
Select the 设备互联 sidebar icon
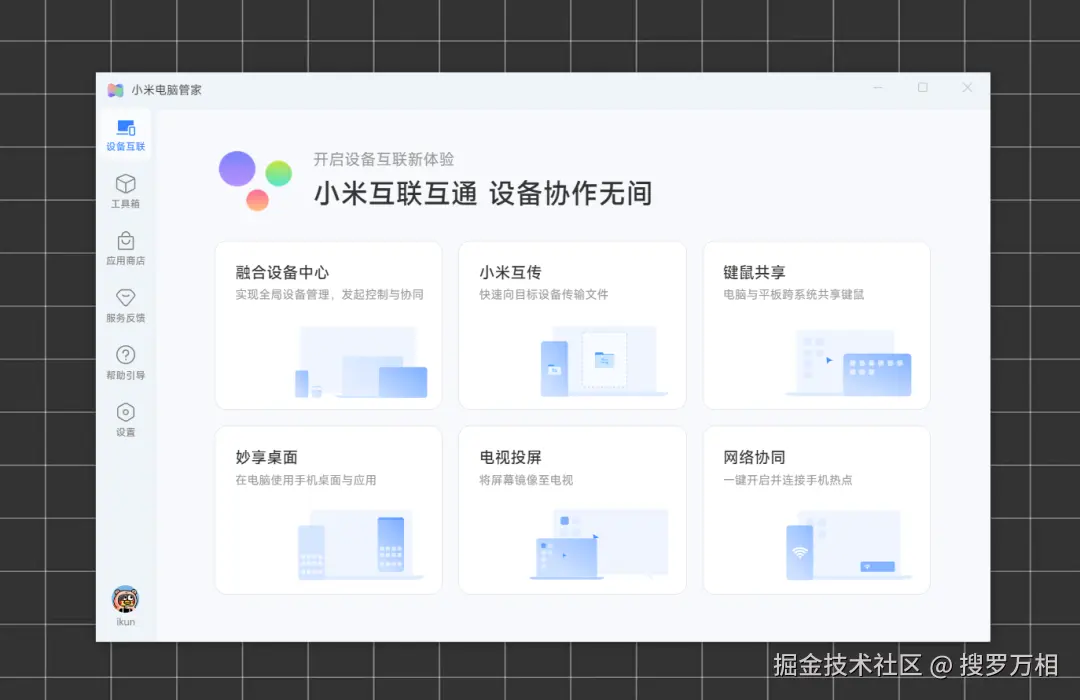(125, 133)
